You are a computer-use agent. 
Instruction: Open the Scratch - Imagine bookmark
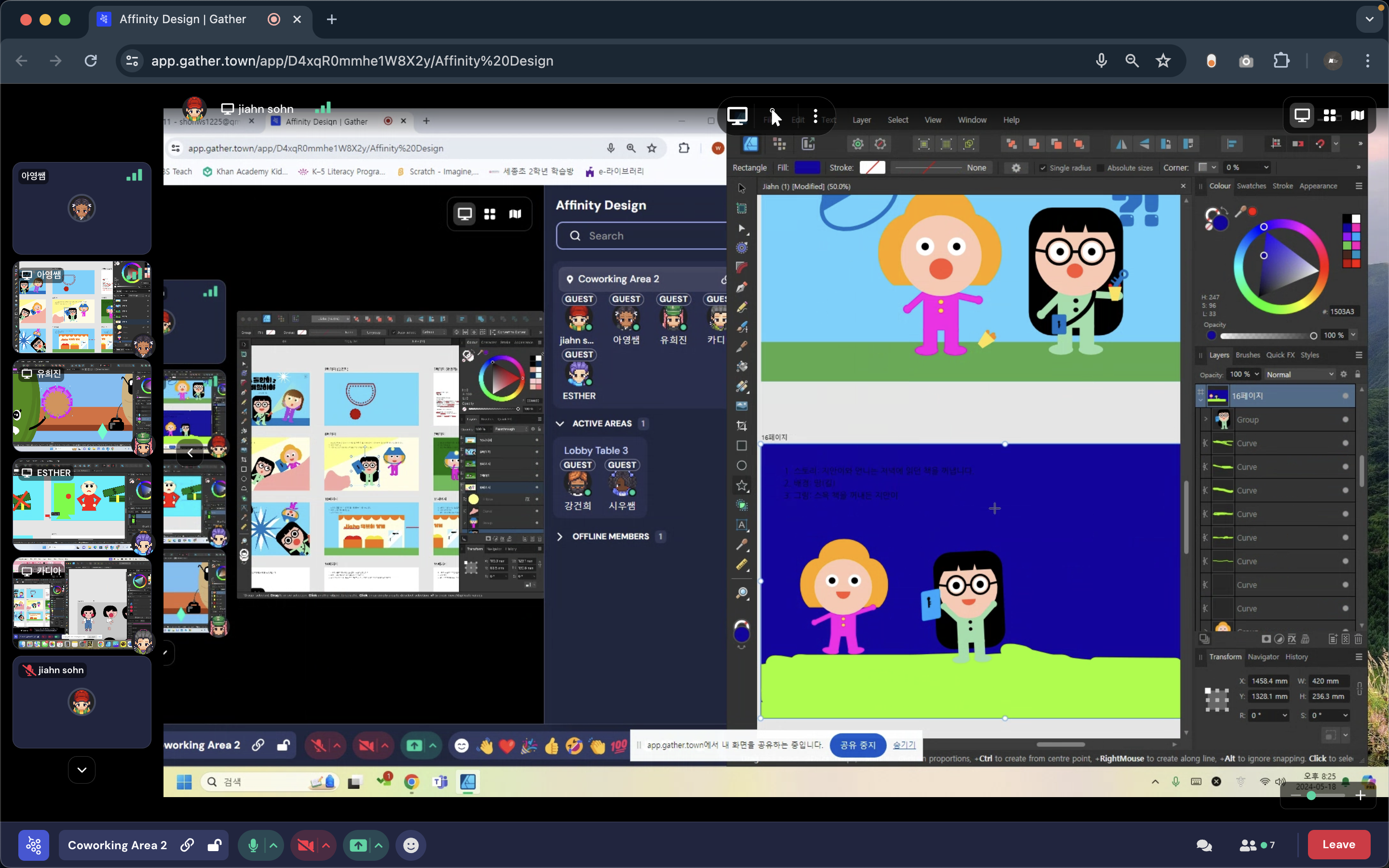[437, 172]
